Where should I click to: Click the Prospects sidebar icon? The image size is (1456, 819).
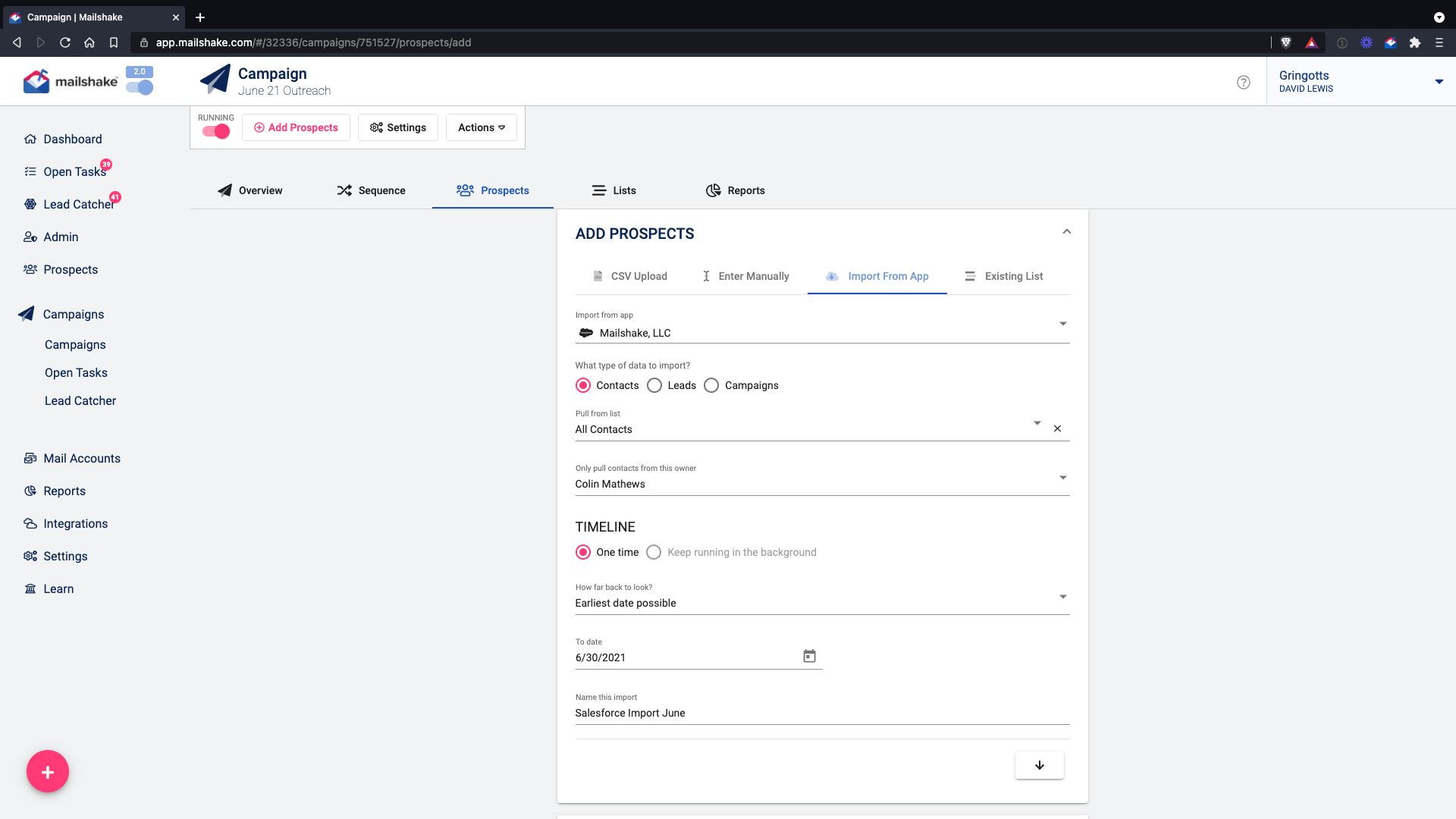pyautogui.click(x=30, y=269)
